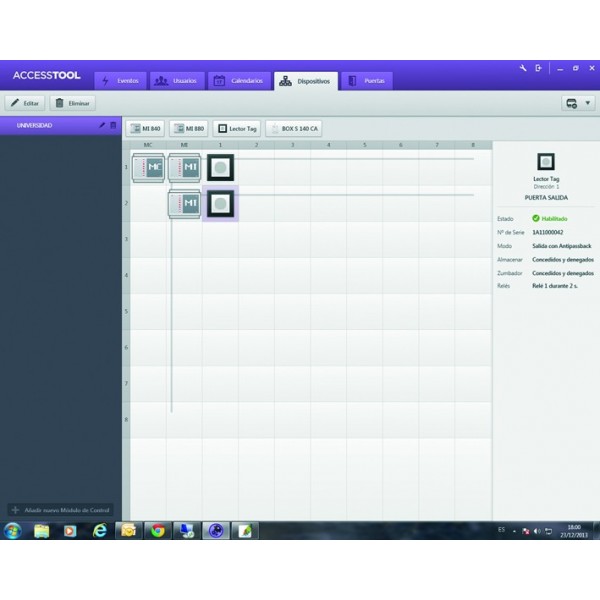The width and height of the screenshot is (600, 600).
Task: Open Google Chrome from the taskbar
Action: 157,531
